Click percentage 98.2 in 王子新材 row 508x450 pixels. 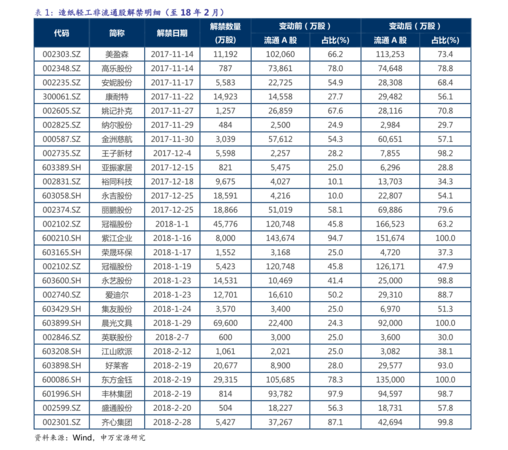[x=445, y=153]
